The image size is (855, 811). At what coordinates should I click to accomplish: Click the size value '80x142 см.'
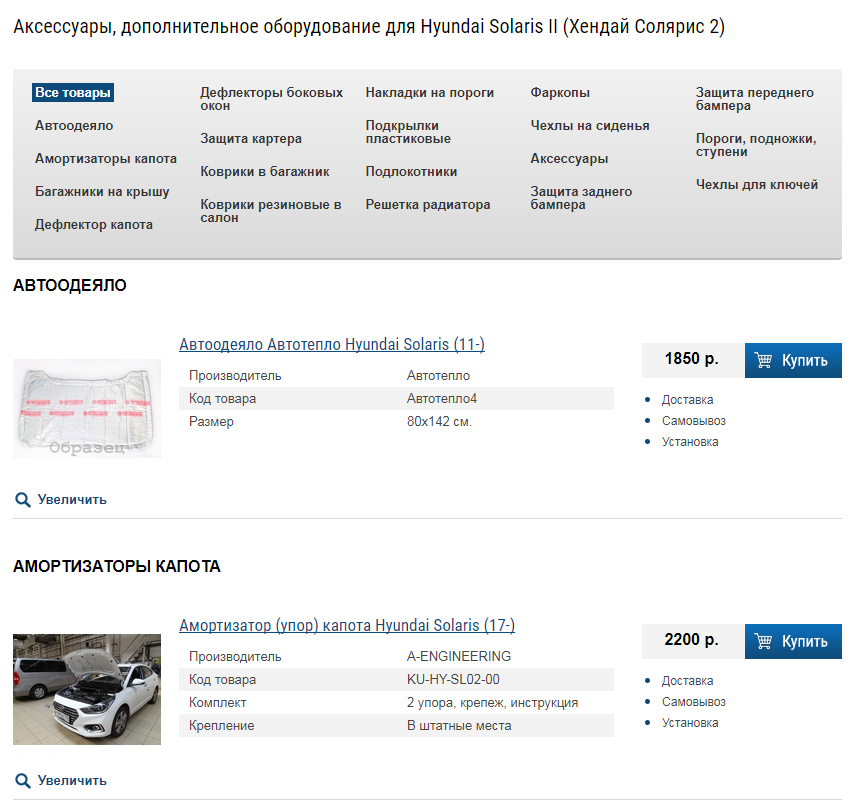[439, 422]
